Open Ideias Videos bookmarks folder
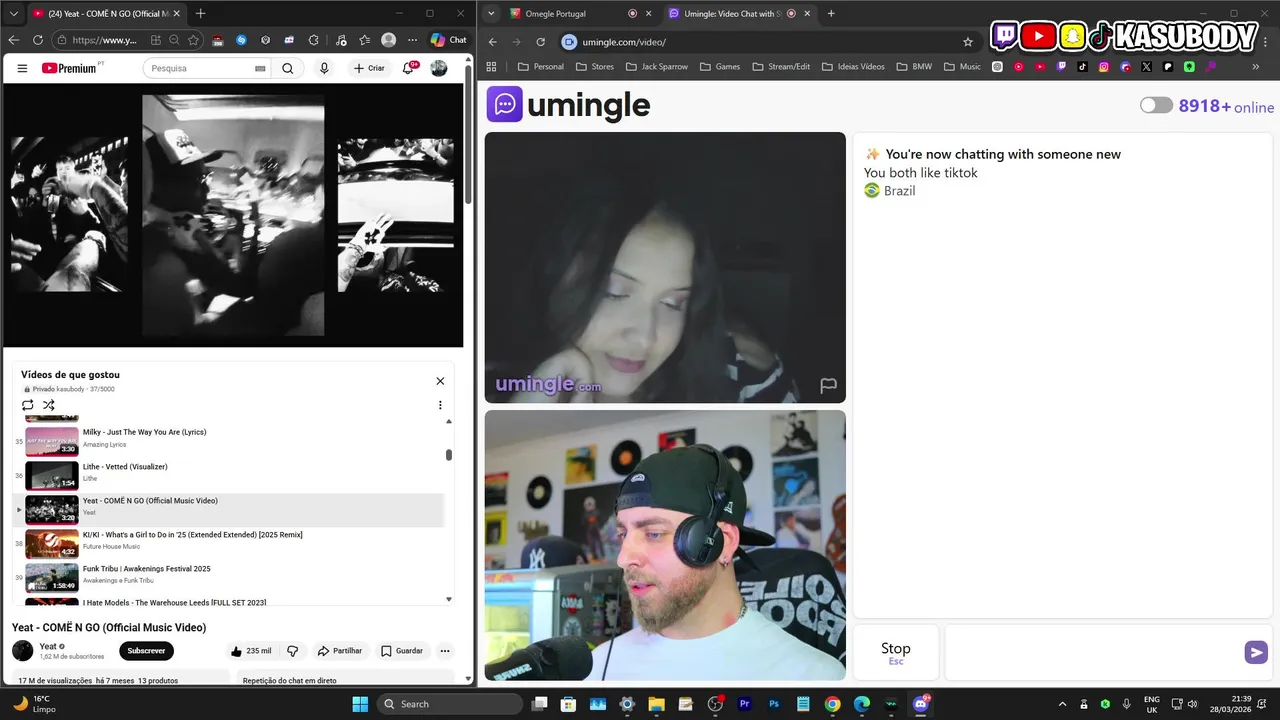1280x720 pixels. pos(853,67)
